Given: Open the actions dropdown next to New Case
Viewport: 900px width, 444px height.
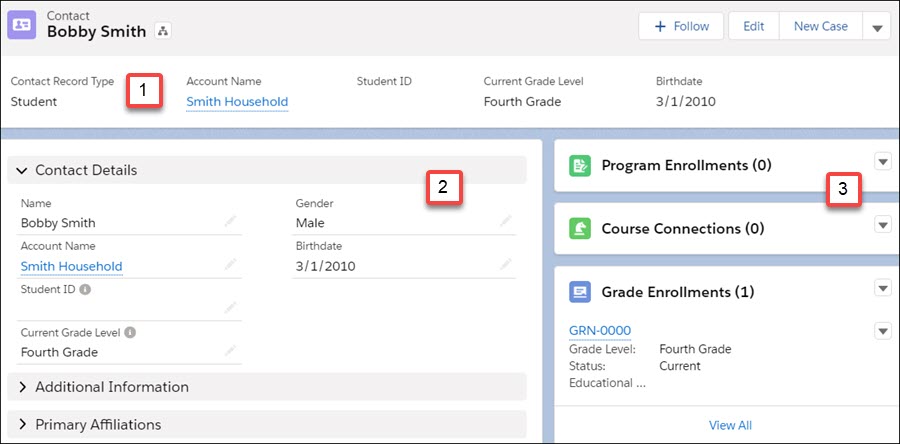Looking at the screenshot, I should [876, 27].
